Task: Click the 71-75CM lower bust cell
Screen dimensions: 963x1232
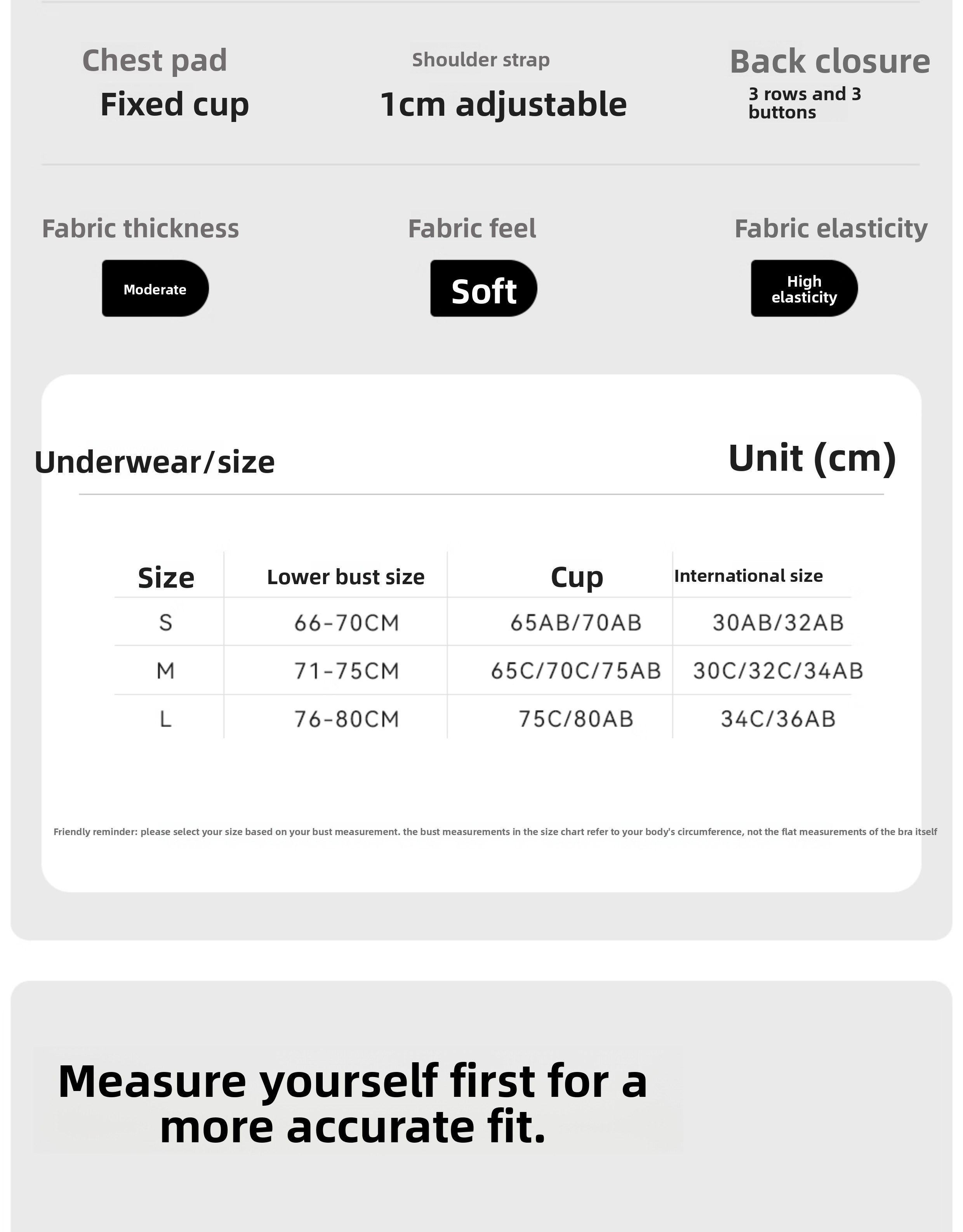Action: coord(347,671)
